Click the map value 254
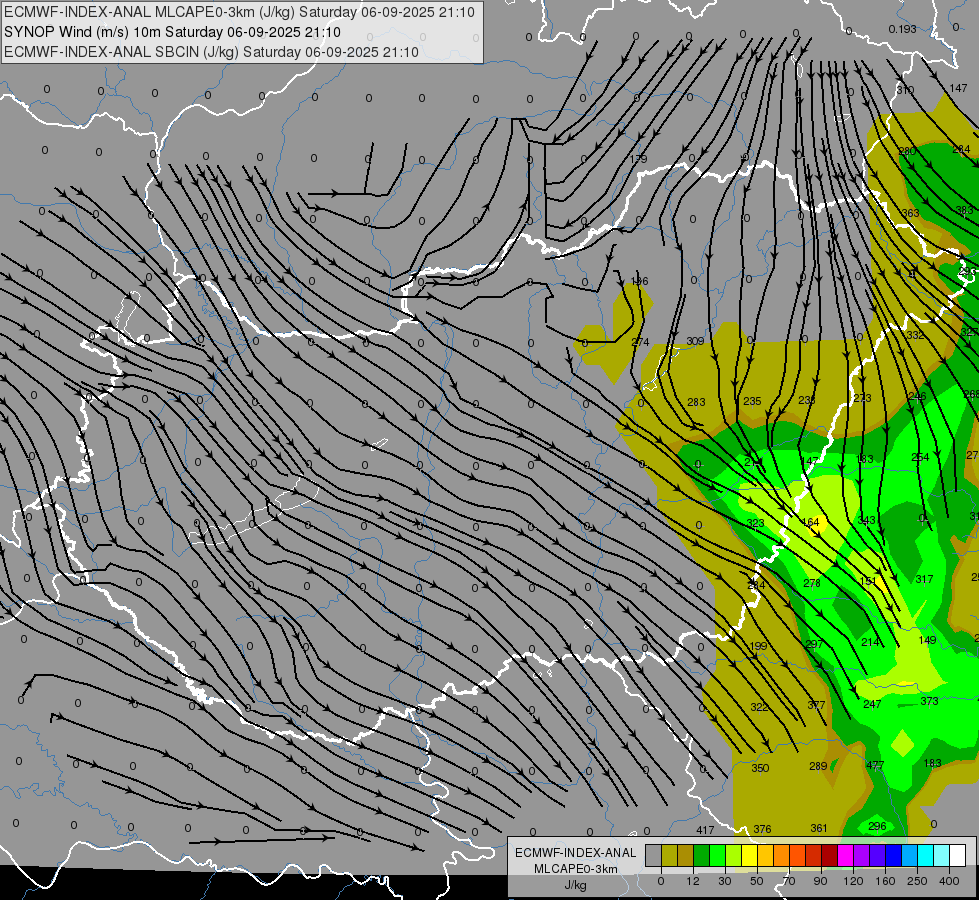This screenshot has height=900, width=979. 920,457
